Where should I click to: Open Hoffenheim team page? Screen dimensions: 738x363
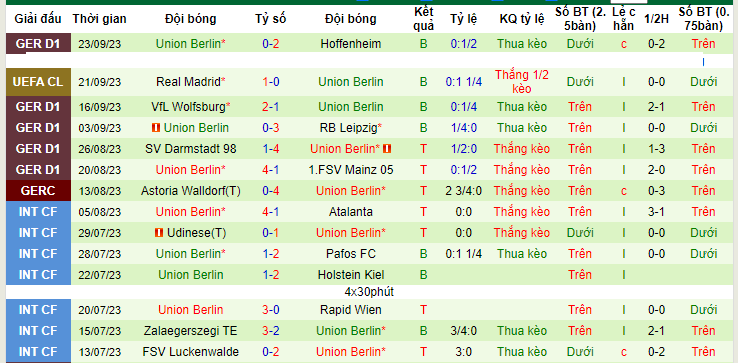pos(351,44)
